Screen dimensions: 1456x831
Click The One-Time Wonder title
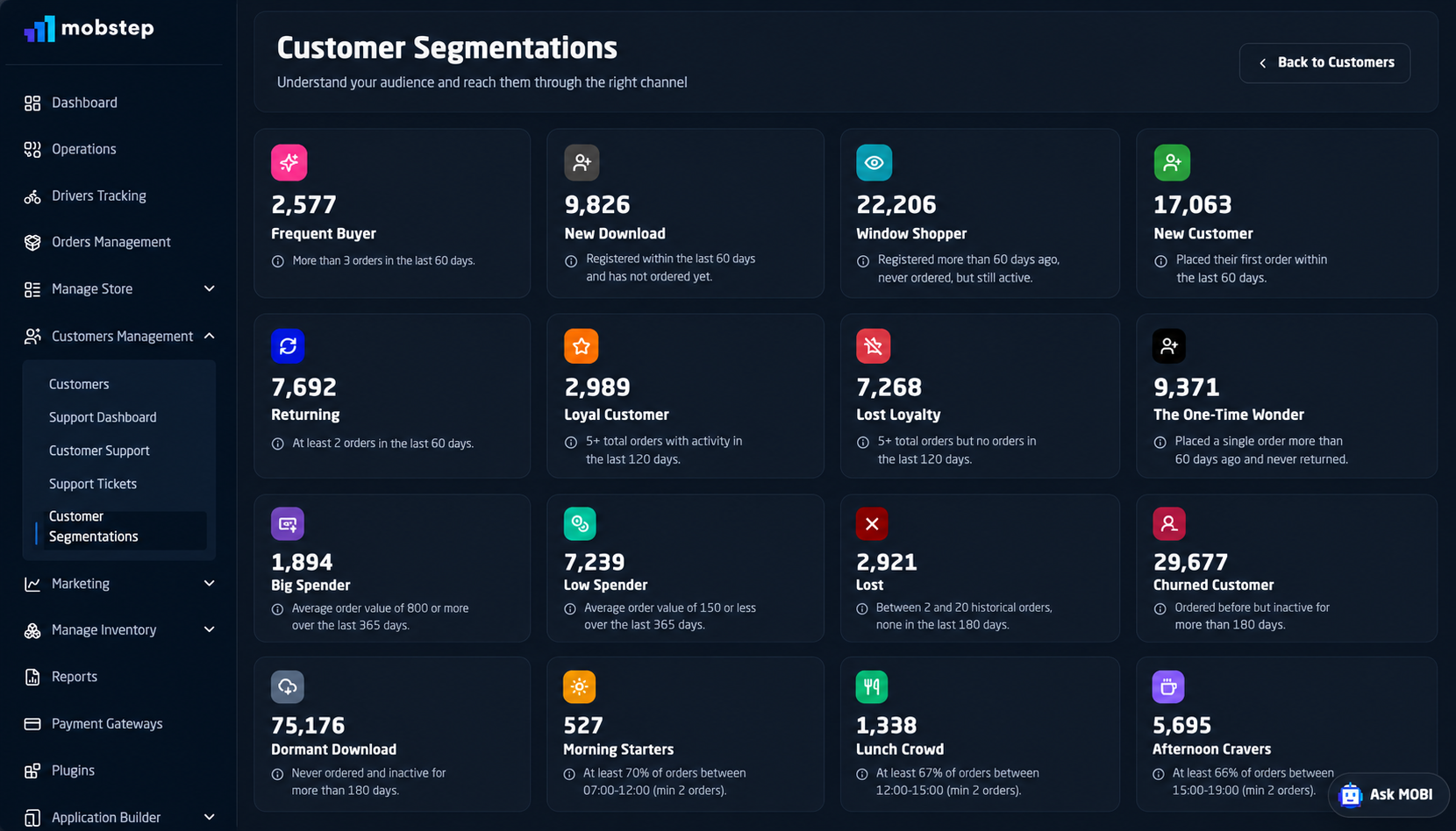[x=1229, y=415]
